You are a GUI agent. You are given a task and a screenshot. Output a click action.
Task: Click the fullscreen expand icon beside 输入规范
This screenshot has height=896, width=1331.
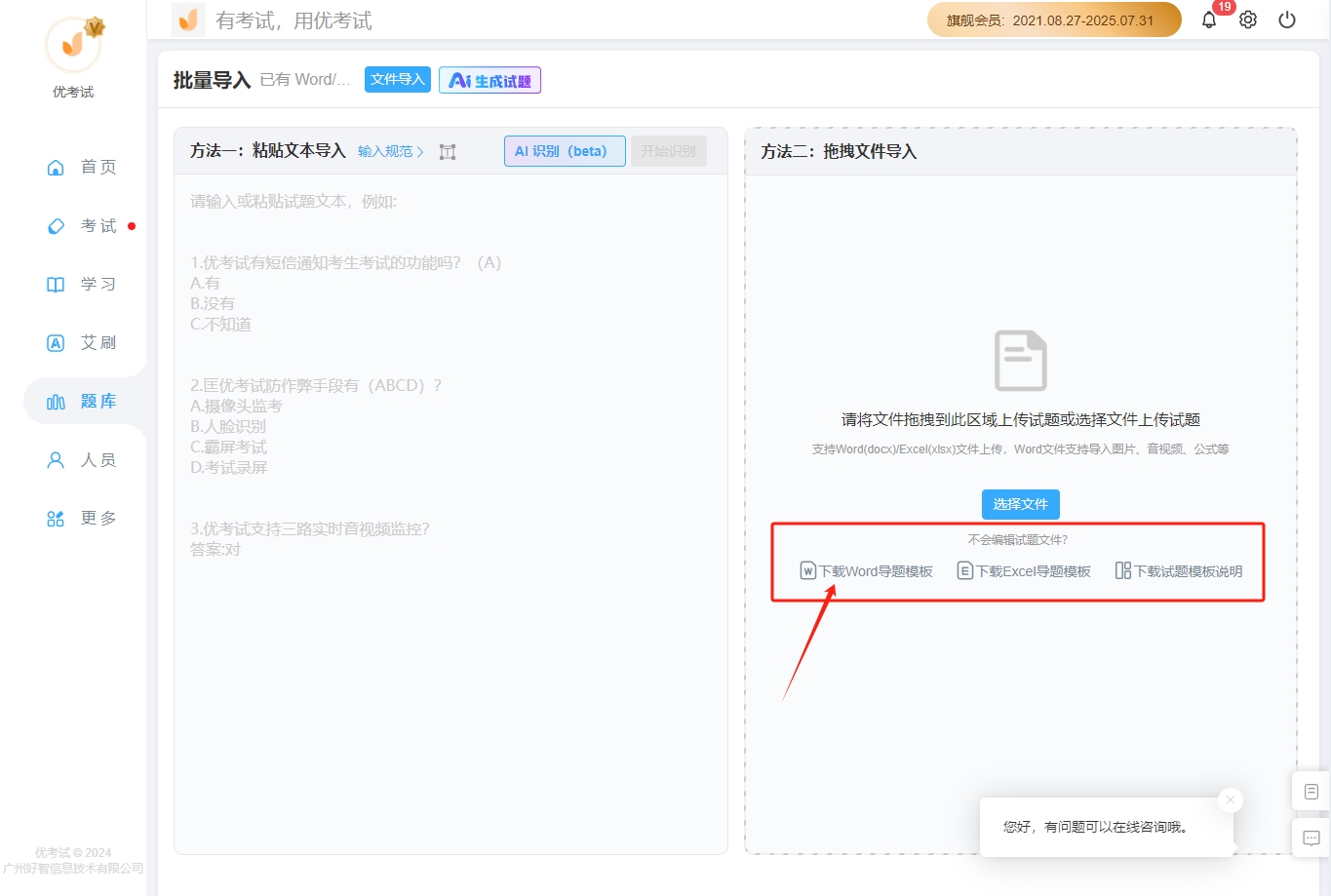click(448, 152)
